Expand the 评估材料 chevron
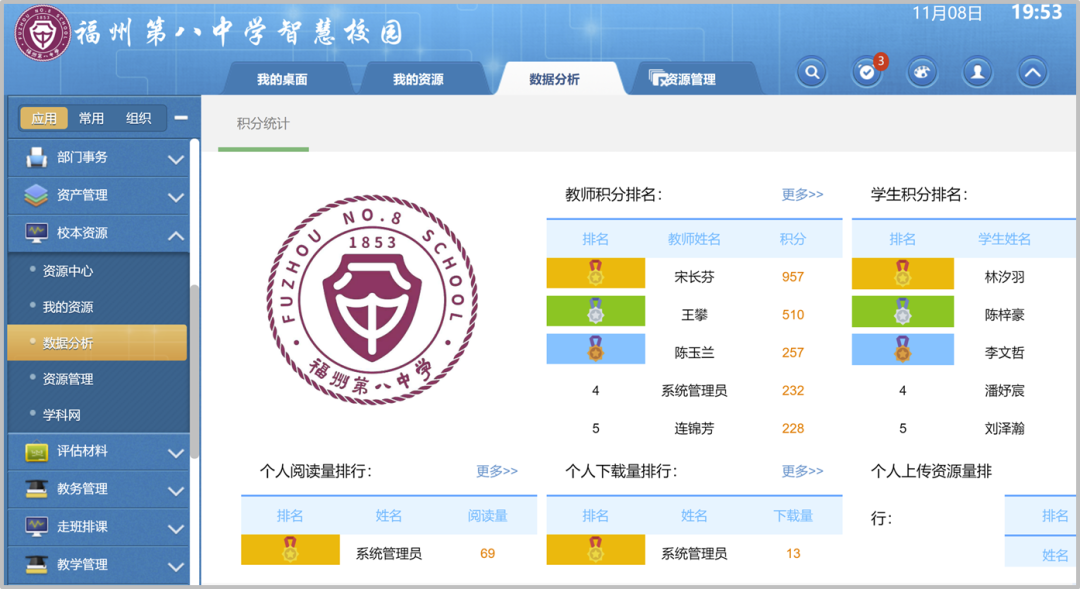 tap(176, 453)
